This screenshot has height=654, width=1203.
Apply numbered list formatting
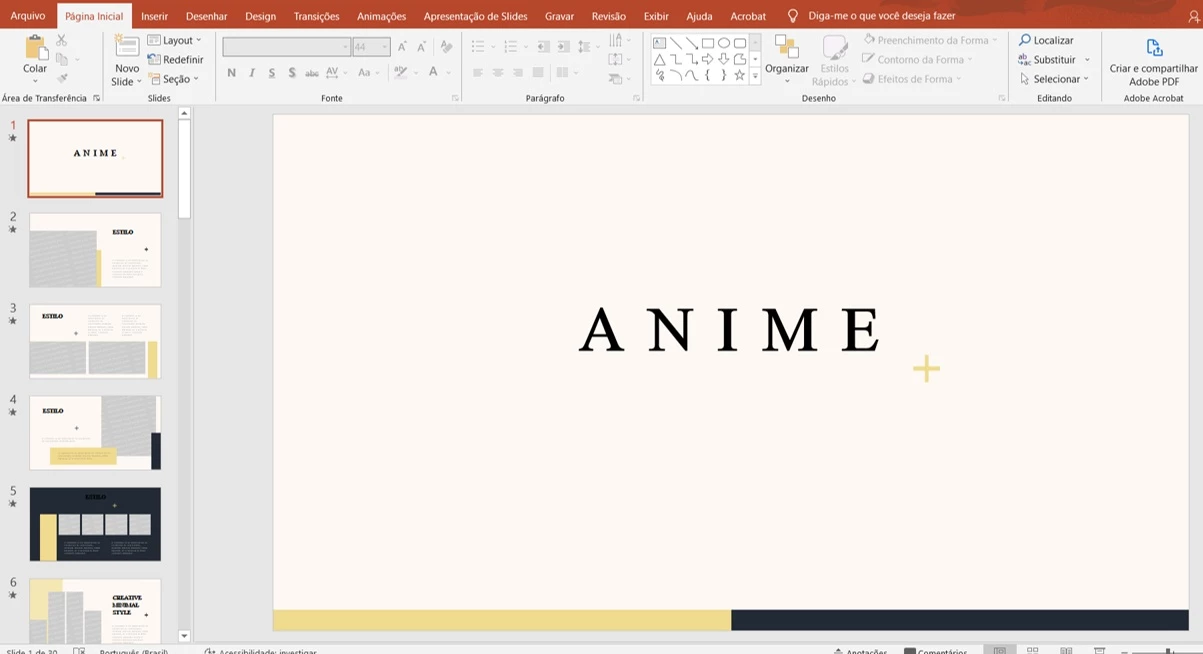pyautogui.click(x=513, y=47)
